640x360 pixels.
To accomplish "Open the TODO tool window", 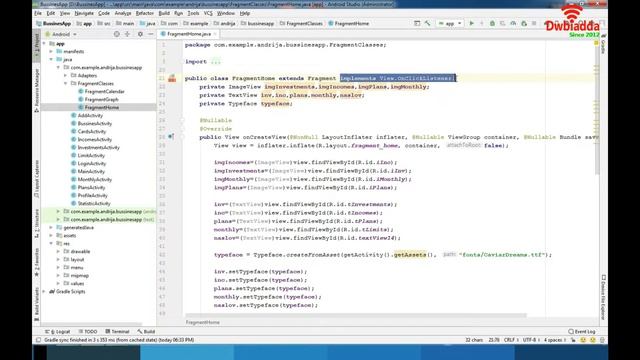I will coord(88,332).
